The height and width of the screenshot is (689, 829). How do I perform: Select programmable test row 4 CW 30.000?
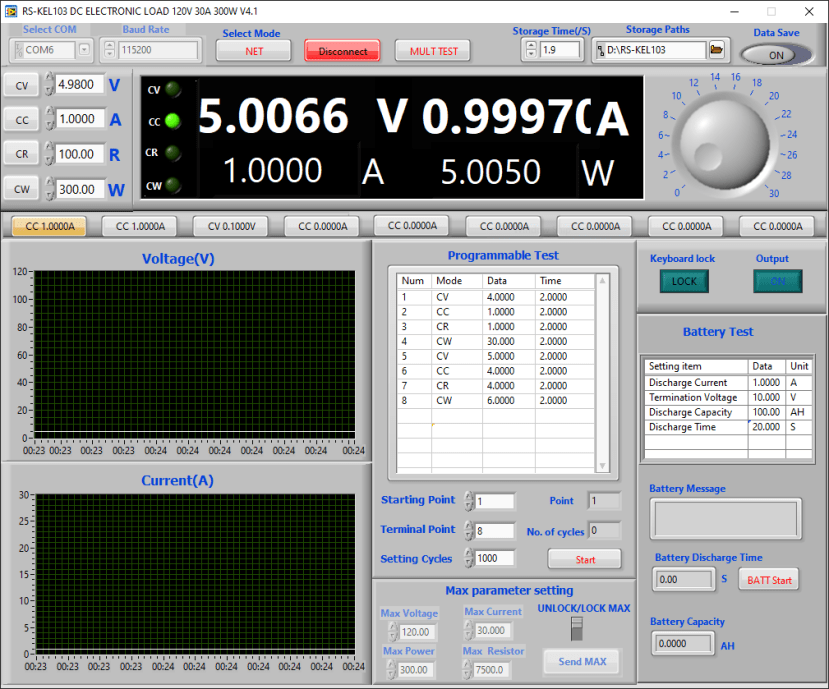[x=496, y=341]
